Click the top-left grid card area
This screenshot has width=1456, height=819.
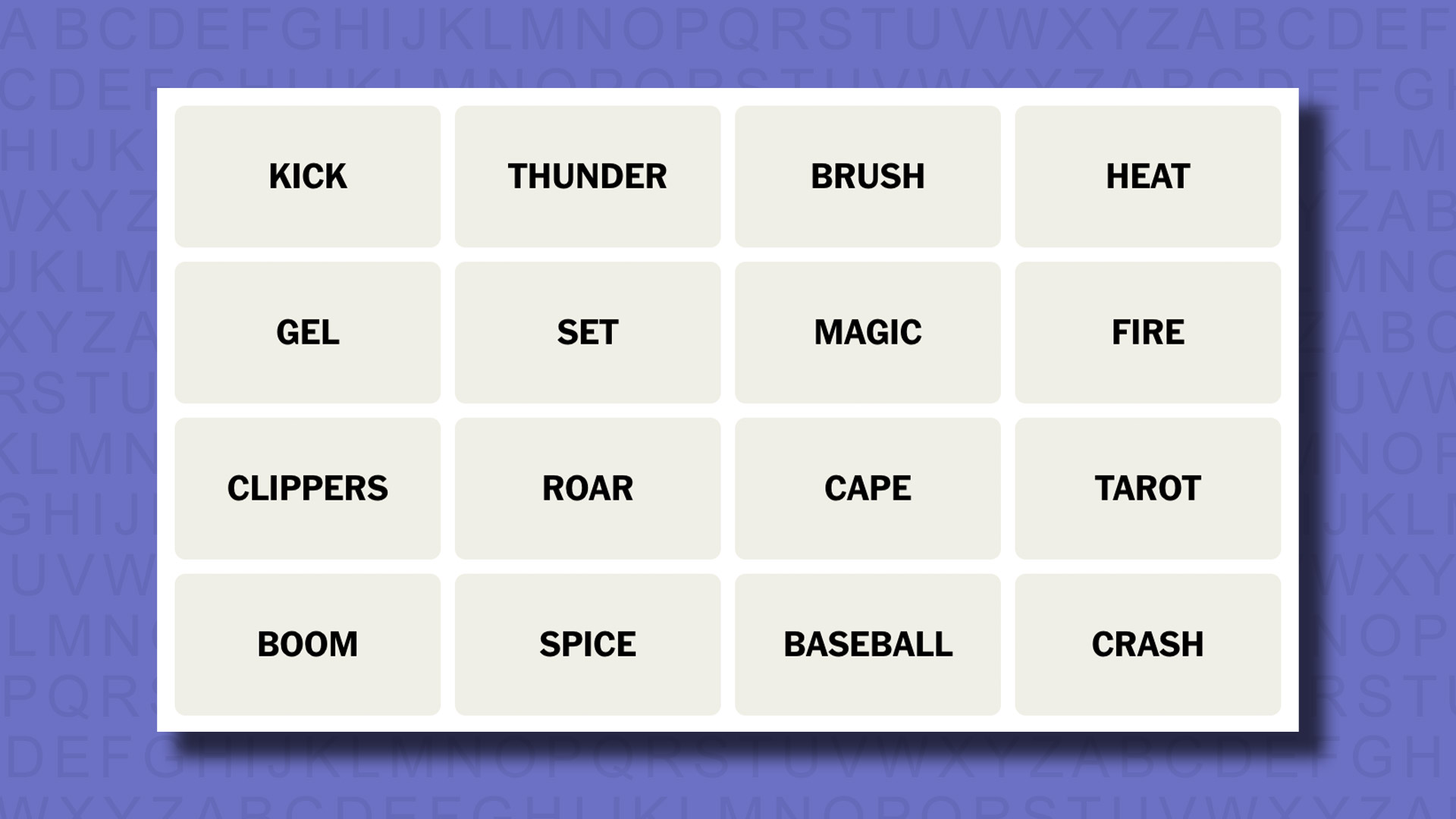pos(307,176)
